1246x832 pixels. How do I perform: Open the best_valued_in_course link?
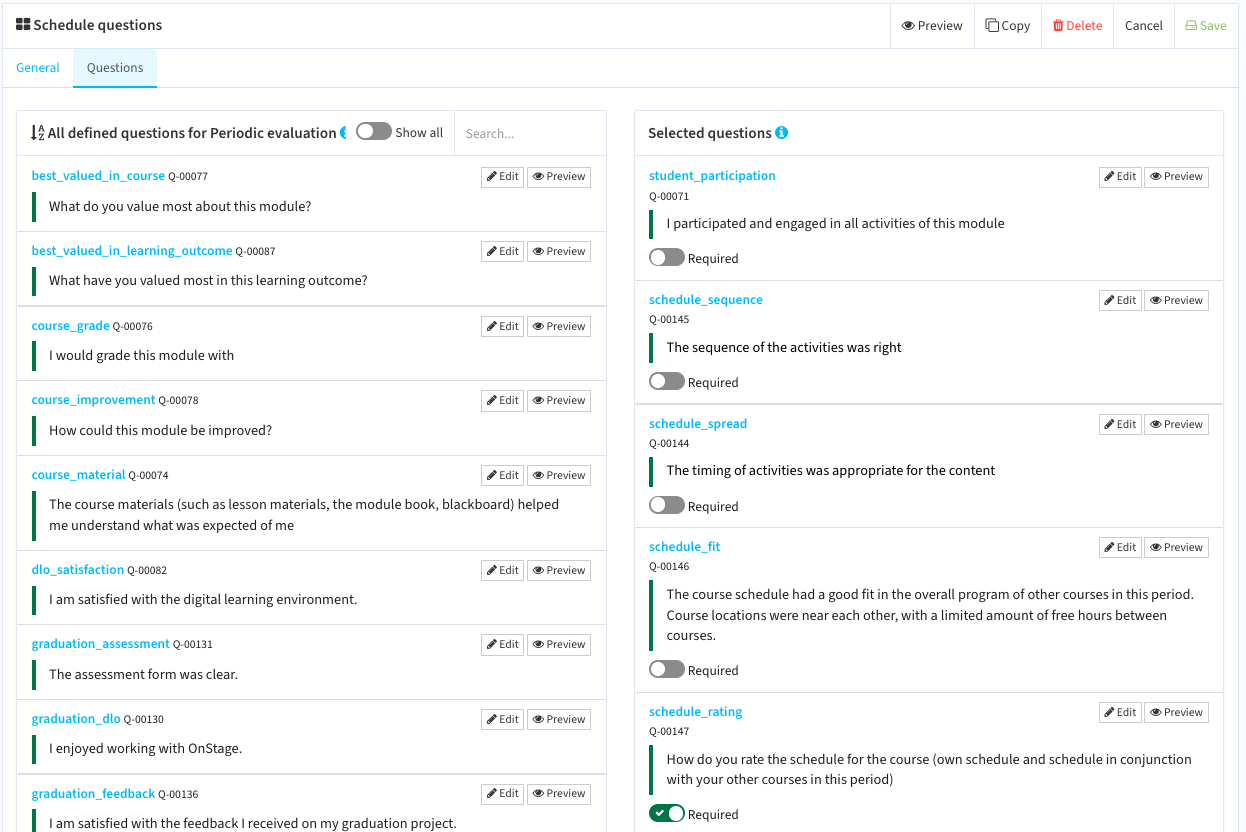point(98,176)
